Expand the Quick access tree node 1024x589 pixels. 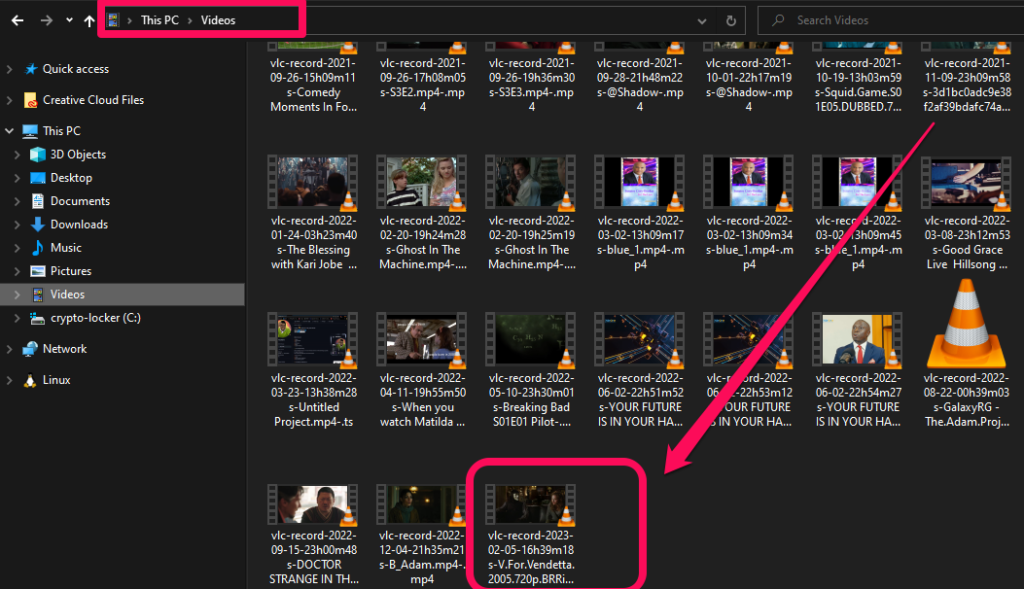pos(9,69)
